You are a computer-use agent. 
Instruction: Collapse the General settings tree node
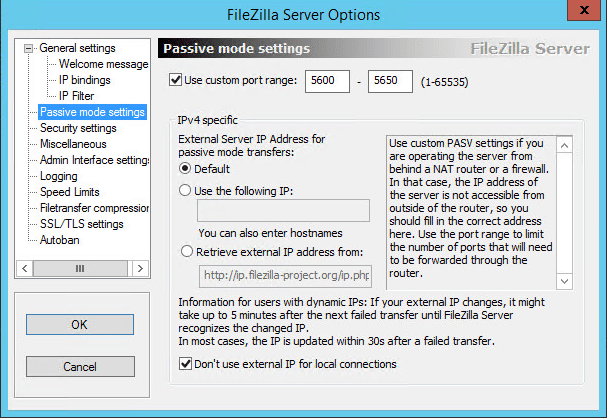point(29,48)
